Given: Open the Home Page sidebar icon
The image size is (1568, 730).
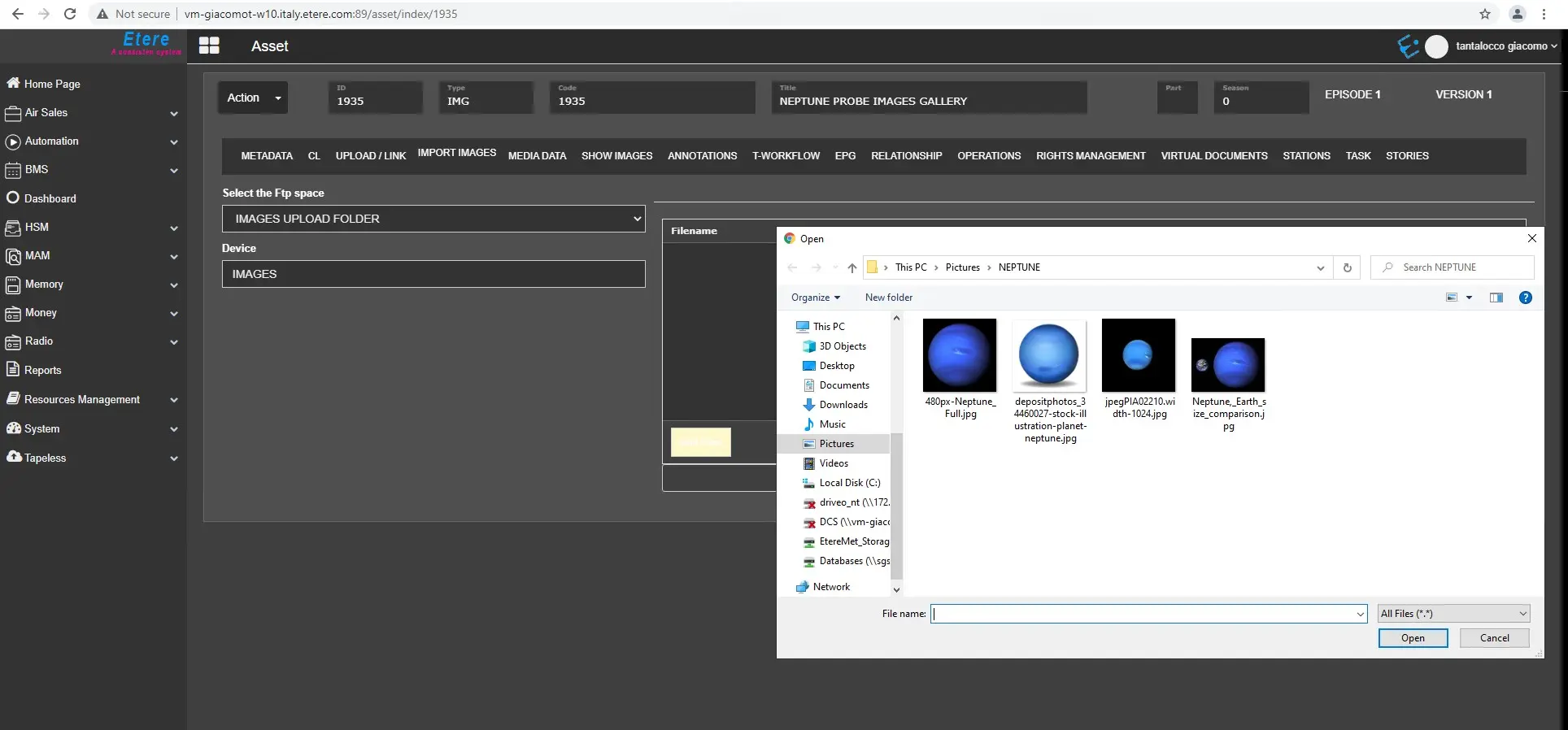Looking at the screenshot, I should (13, 83).
